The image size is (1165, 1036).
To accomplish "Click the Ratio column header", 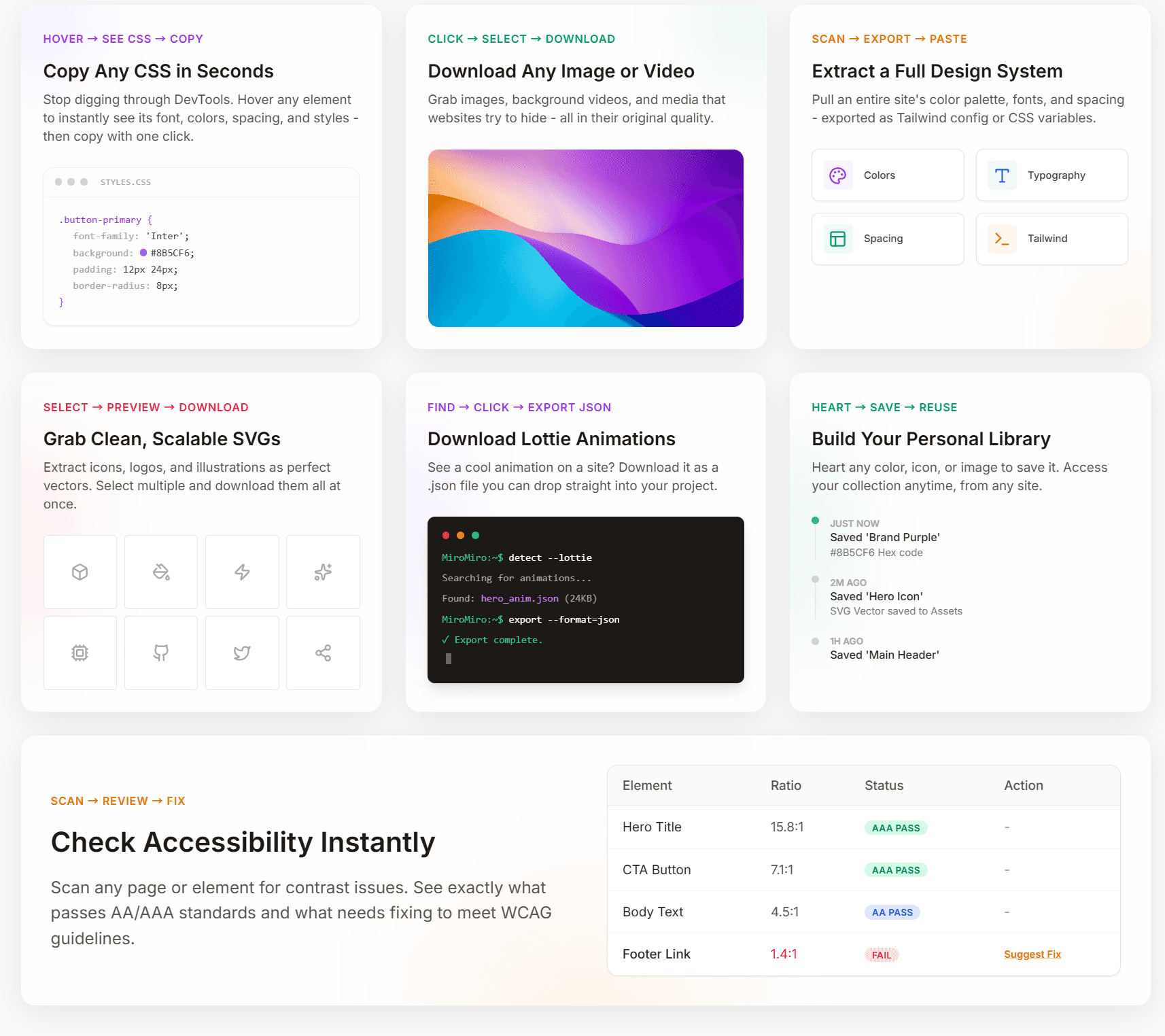I will tap(786, 785).
